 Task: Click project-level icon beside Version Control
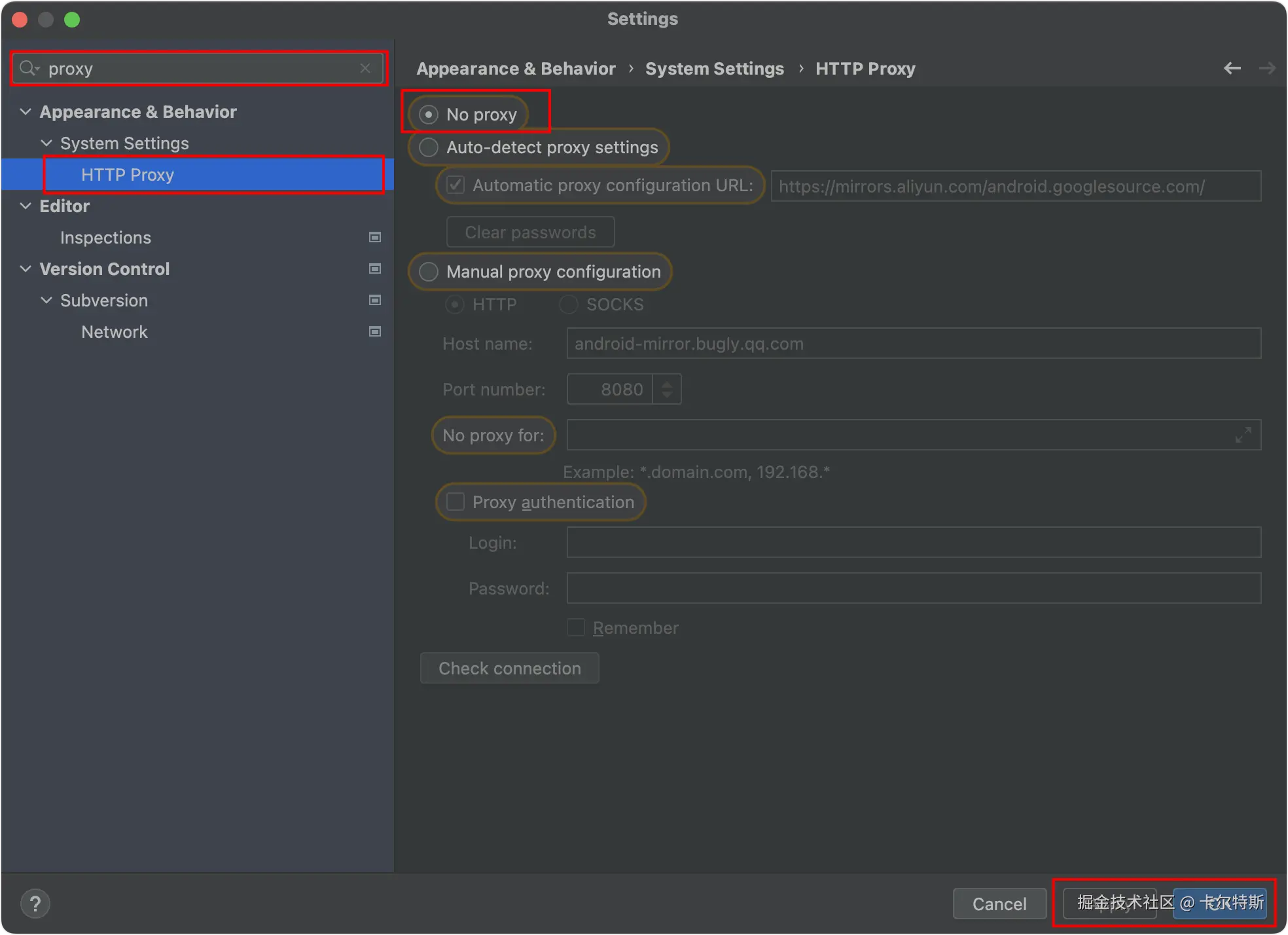pyautogui.click(x=375, y=268)
